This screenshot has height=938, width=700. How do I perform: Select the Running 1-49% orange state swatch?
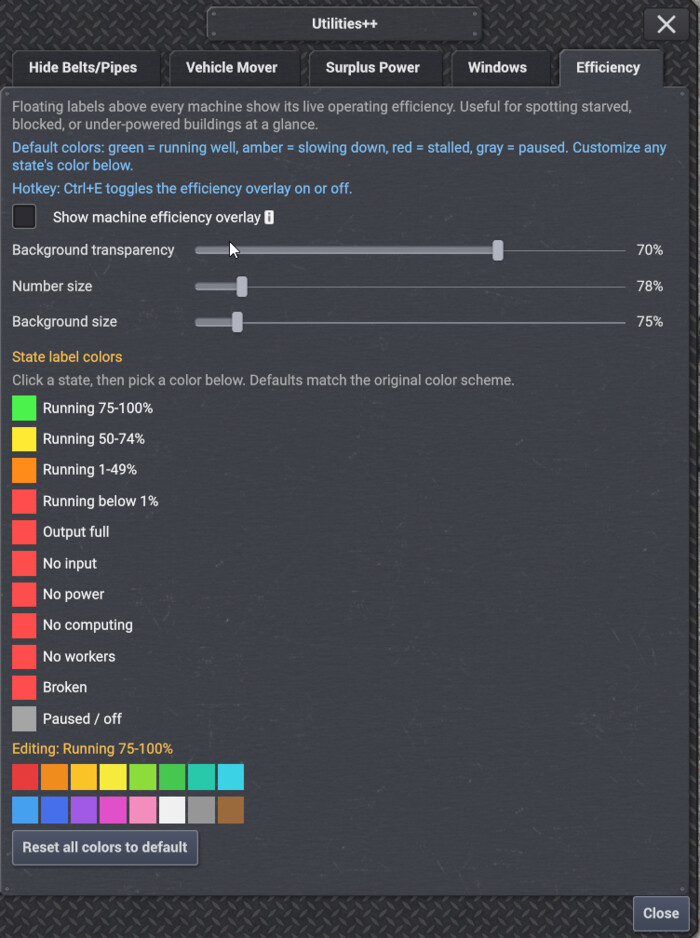[24, 470]
